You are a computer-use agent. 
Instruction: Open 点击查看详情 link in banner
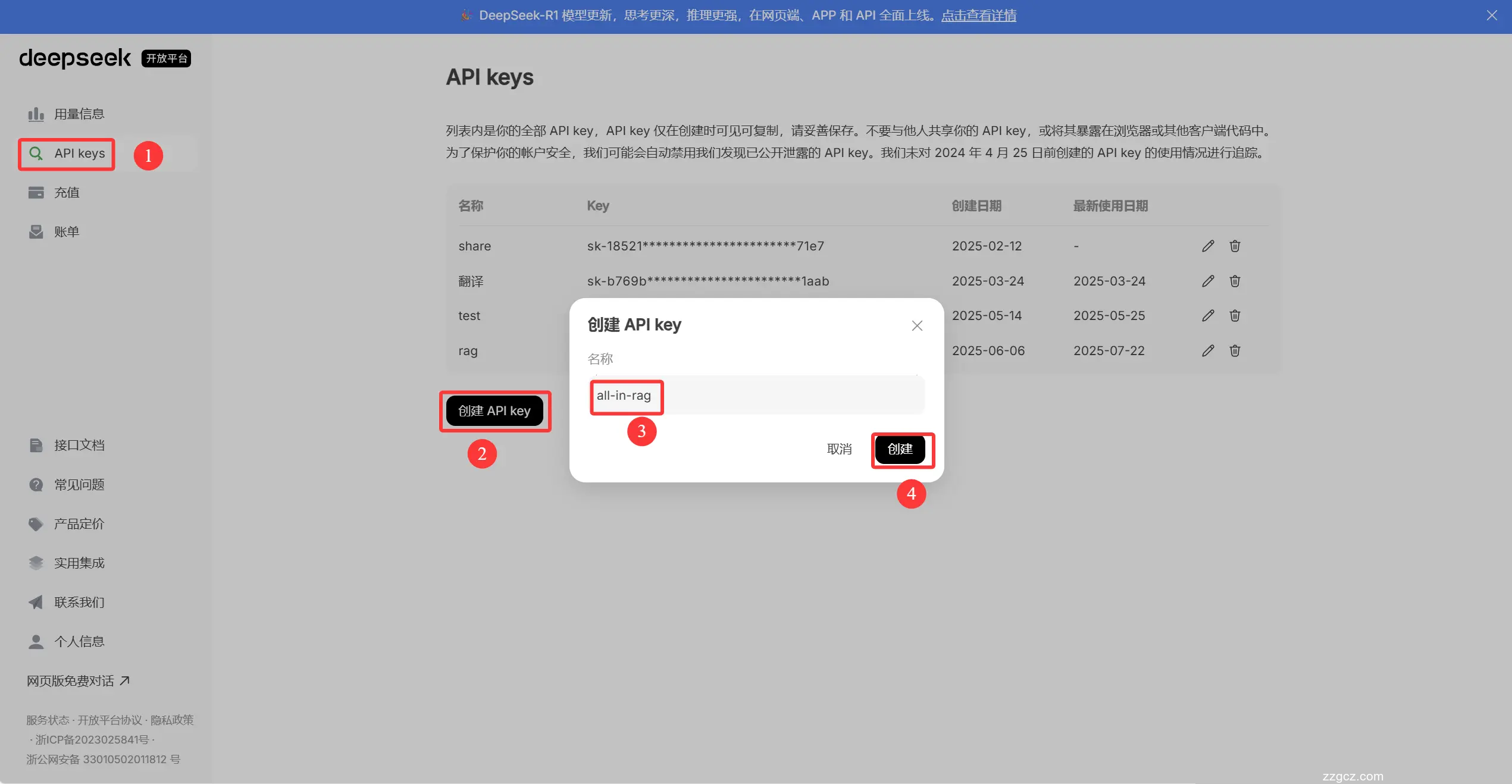tap(978, 15)
